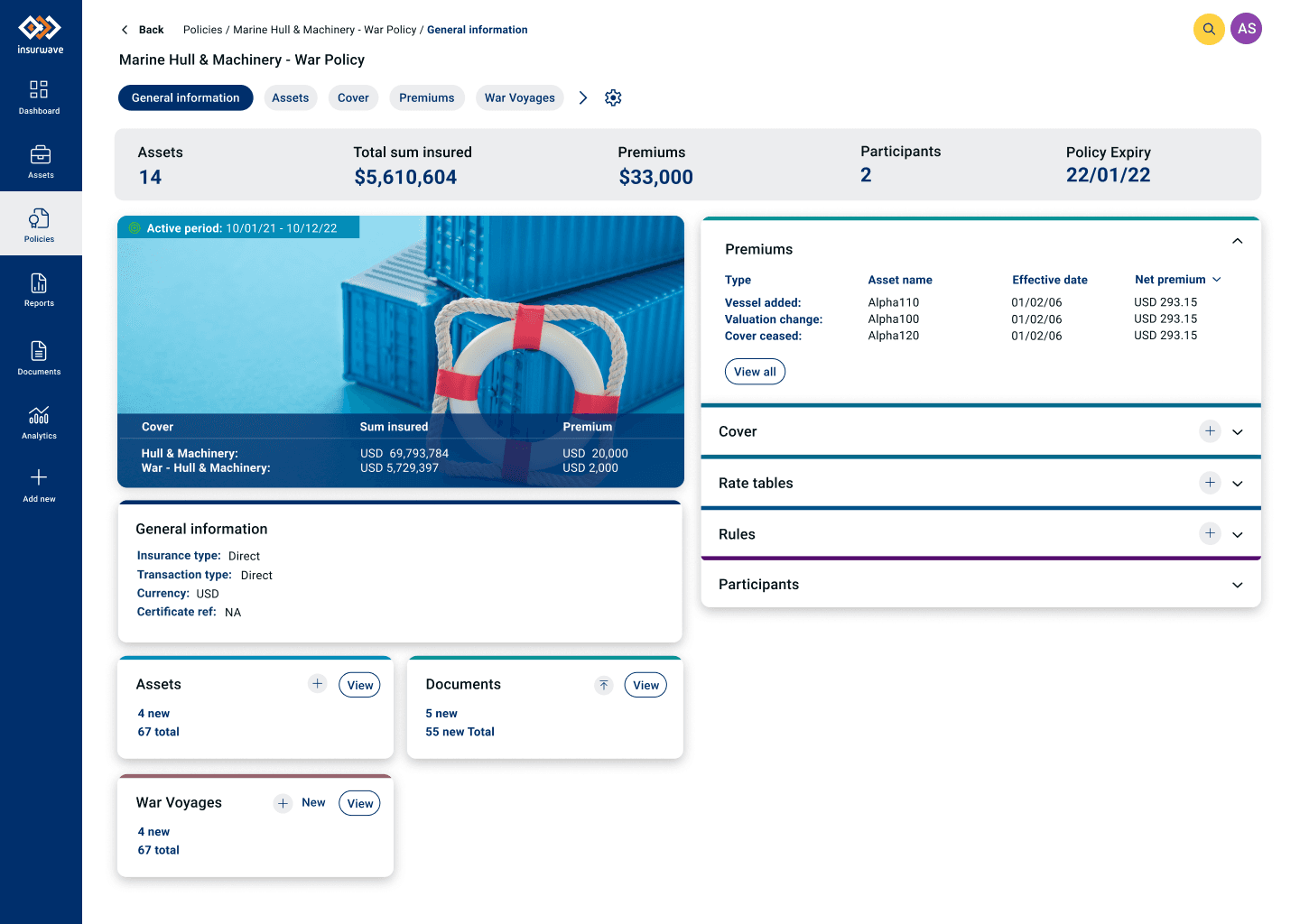
Task: Click the insurwave logo
Action: coord(41,34)
